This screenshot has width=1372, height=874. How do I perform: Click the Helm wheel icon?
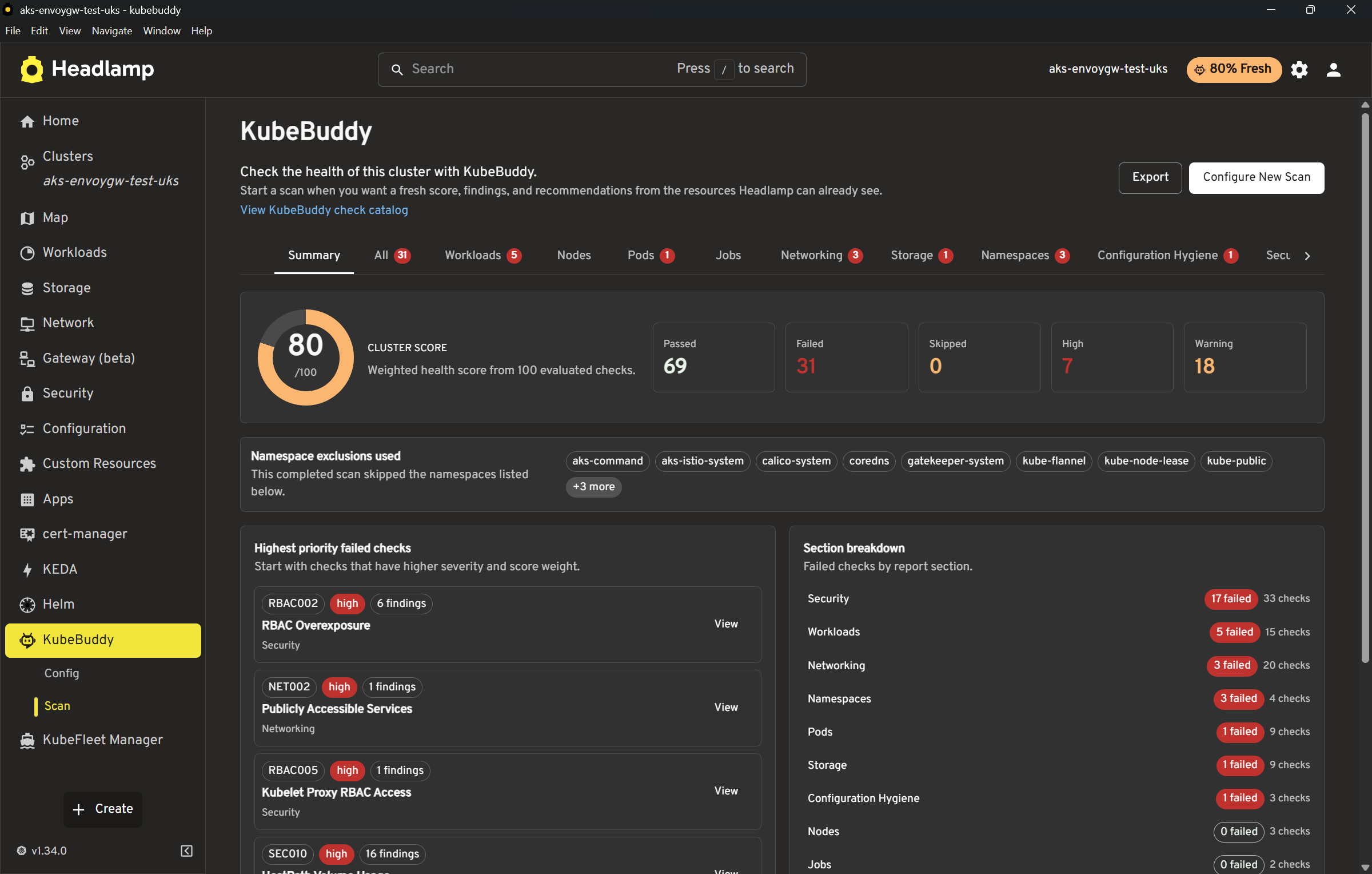click(27, 605)
